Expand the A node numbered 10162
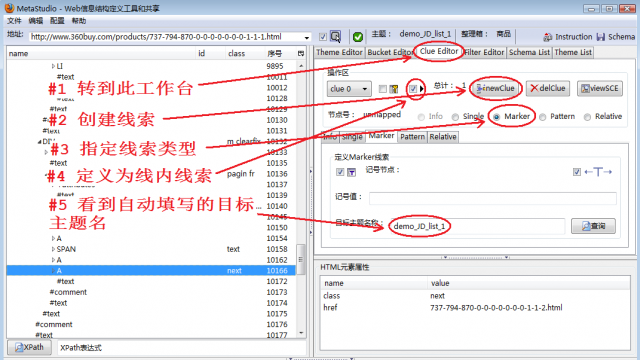Screen dimensions: 640x360 pyautogui.click(x=53, y=260)
